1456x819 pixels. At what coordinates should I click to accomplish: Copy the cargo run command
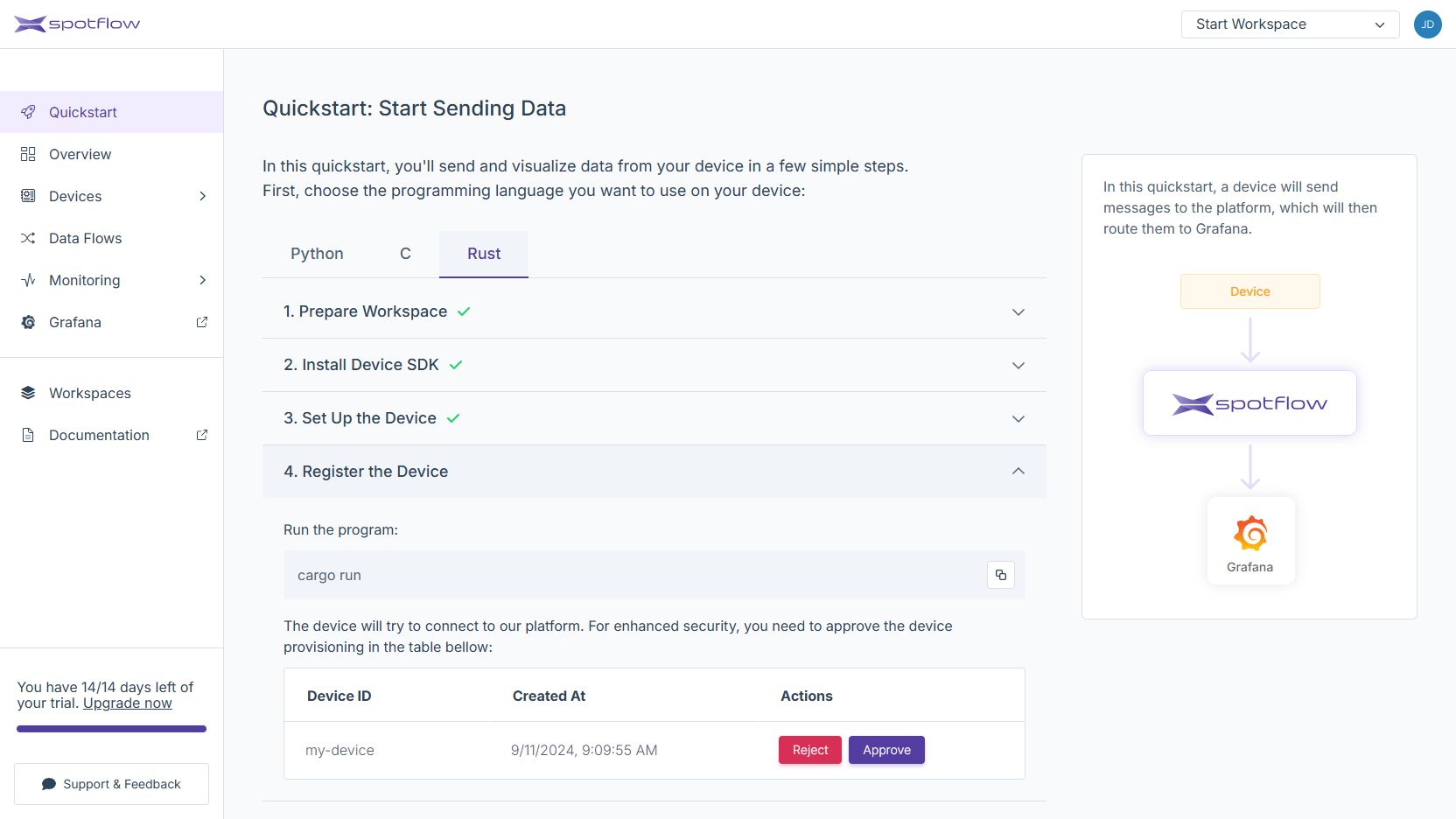click(1001, 575)
